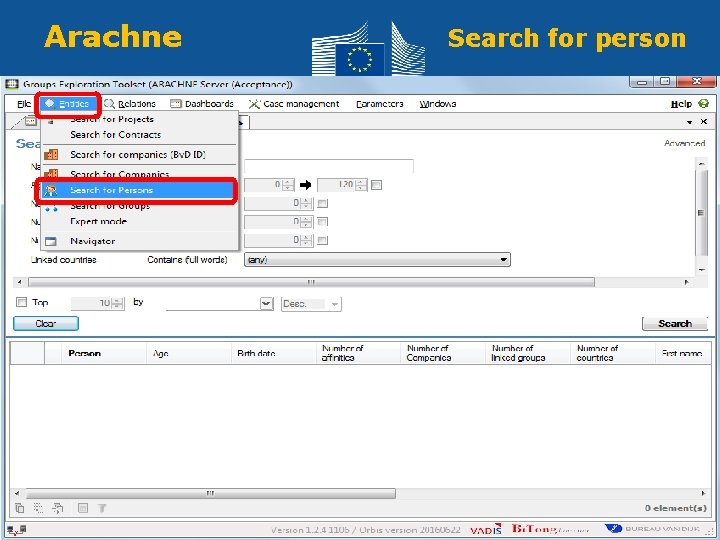Click the Help globe icon
The image size is (720, 540).
tap(703, 104)
